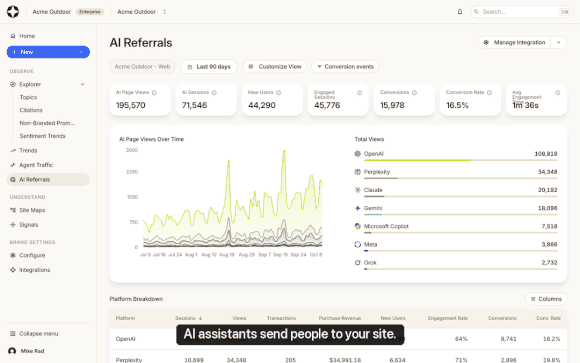Click info icon beside AI Page Views
Viewport: 580px width, 363px height.
[154, 93]
